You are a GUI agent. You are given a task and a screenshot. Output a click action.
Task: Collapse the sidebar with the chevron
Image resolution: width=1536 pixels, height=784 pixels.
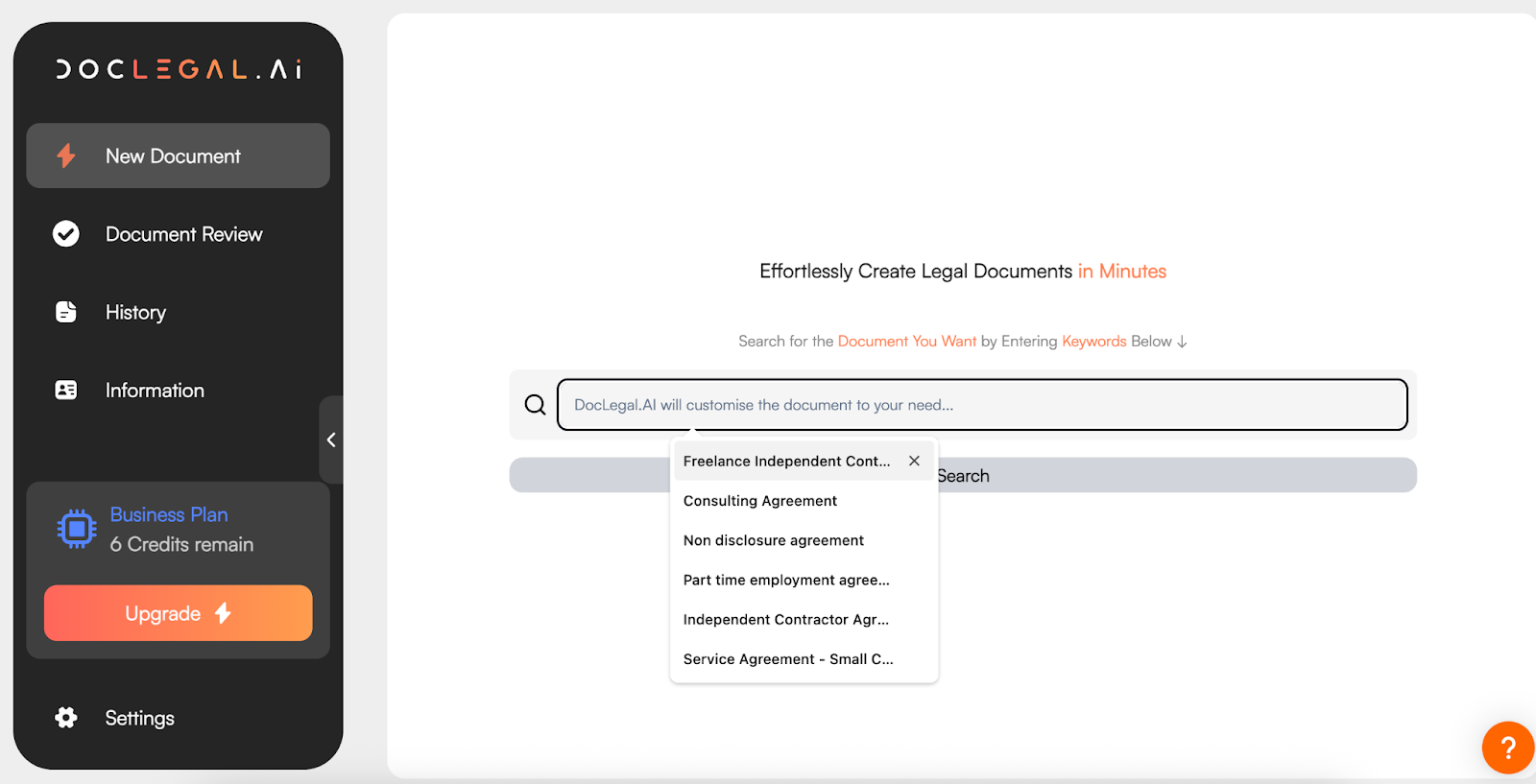331,440
